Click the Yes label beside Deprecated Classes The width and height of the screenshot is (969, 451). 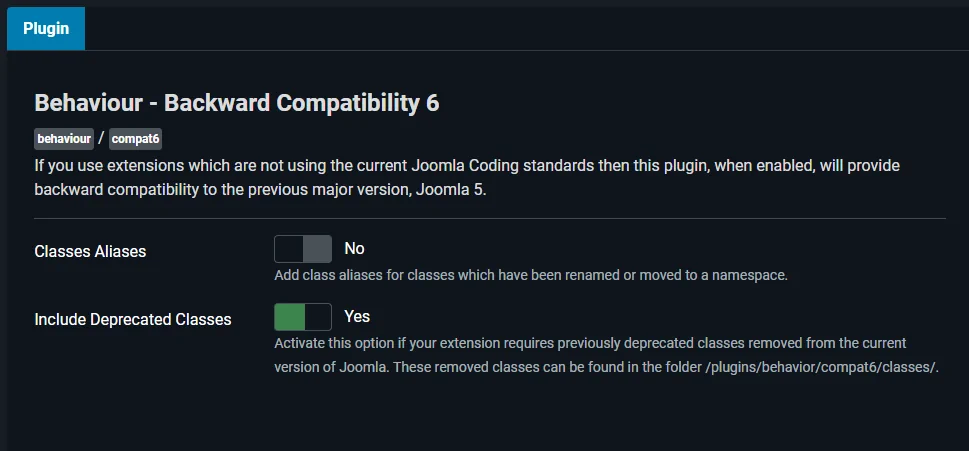coord(357,316)
